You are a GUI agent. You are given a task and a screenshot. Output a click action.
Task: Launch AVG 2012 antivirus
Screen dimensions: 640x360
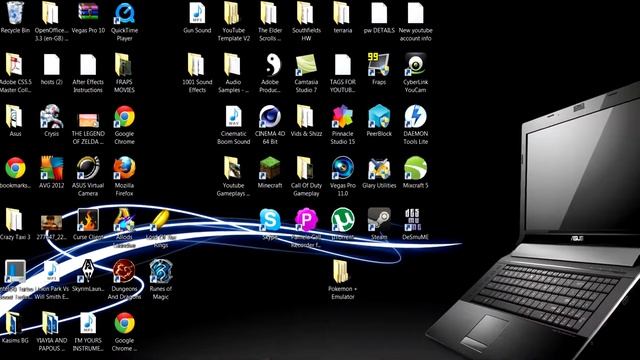(51, 168)
